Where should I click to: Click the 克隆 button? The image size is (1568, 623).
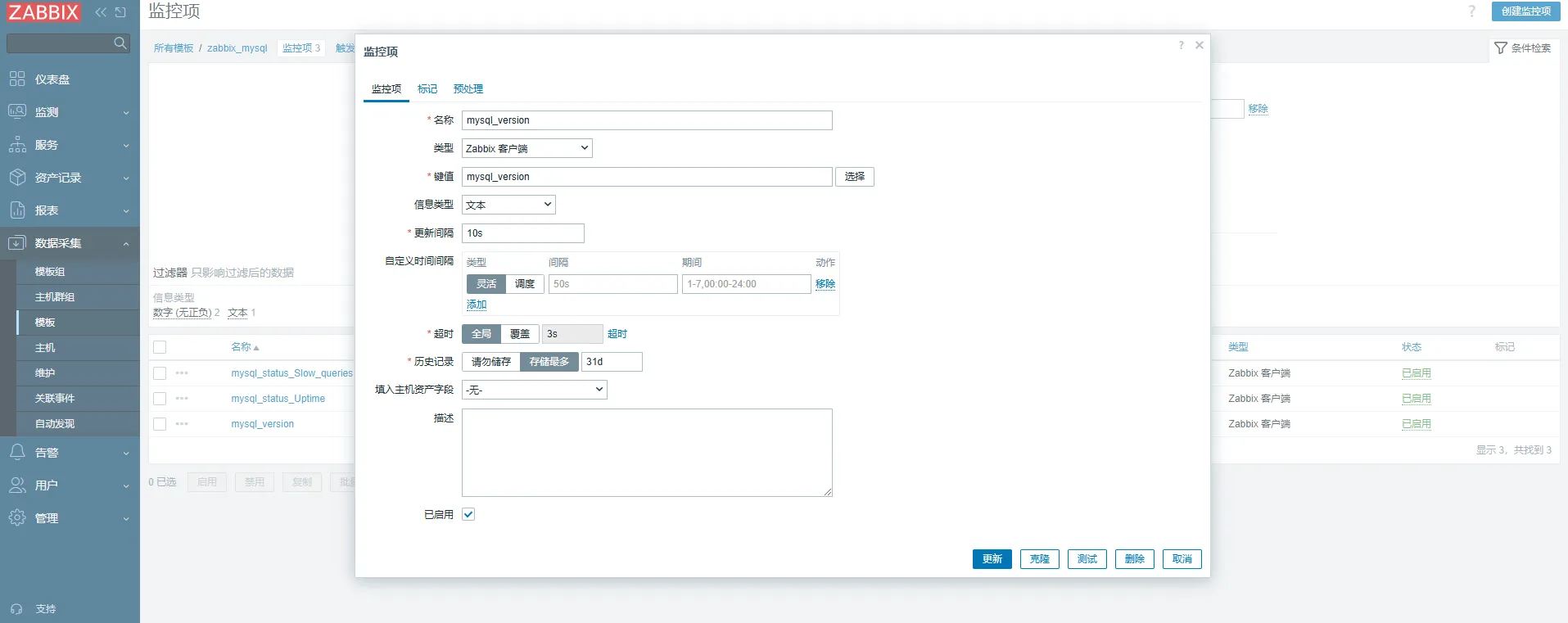click(x=1040, y=559)
